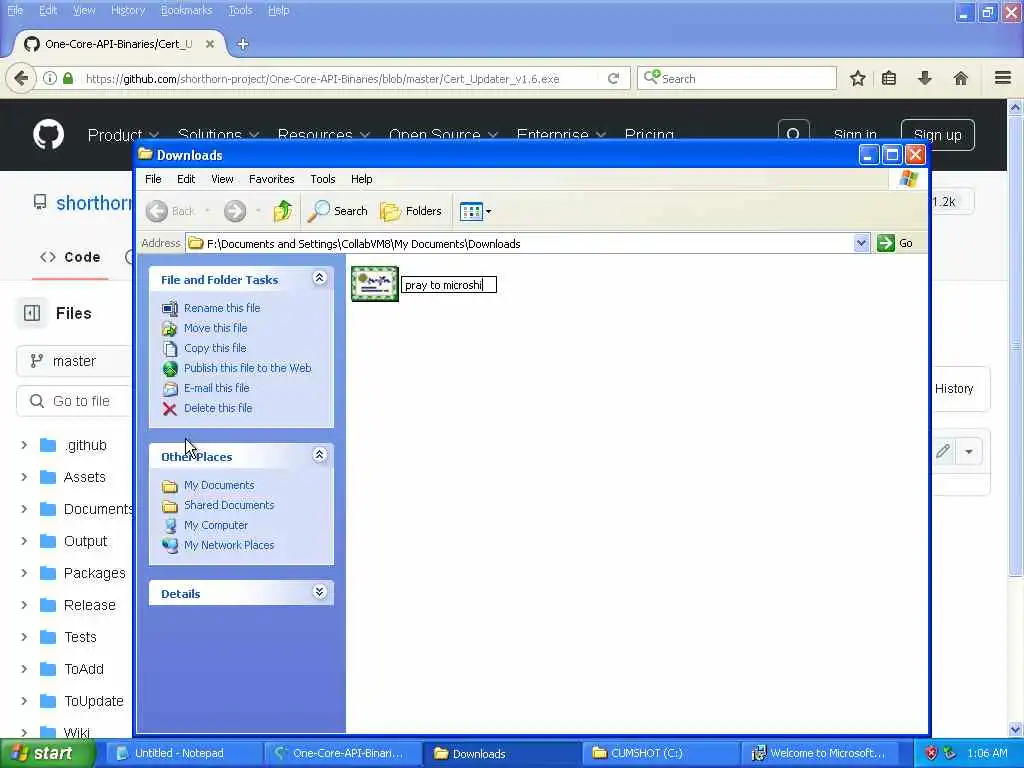Open the Tools menu in Downloads window
Screen dimensions: 1024x768
(x=323, y=179)
